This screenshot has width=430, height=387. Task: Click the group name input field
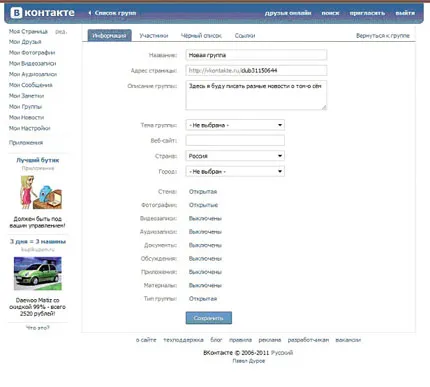pyautogui.click(x=256, y=55)
